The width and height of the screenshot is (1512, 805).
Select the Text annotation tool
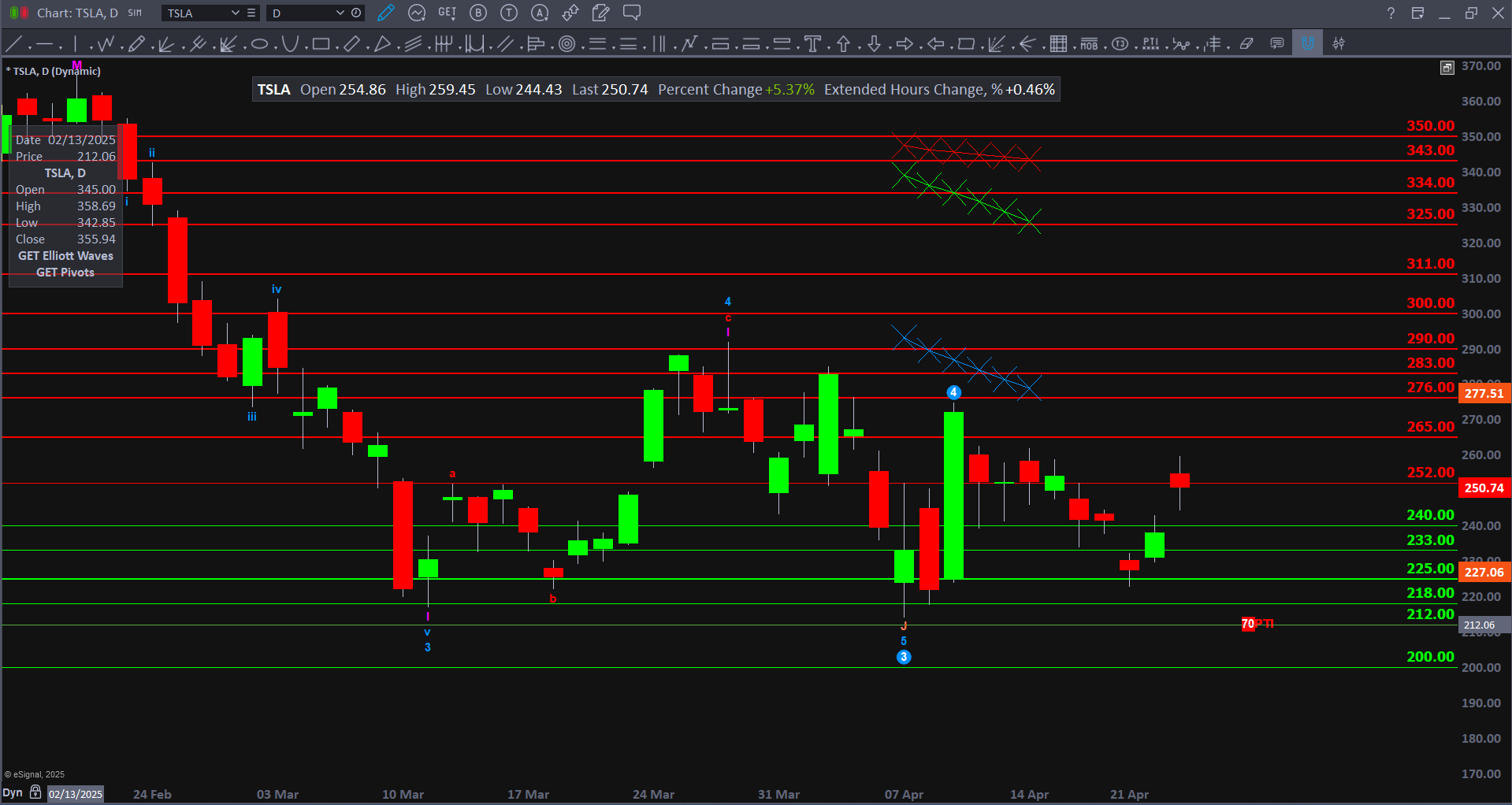(812, 44)
